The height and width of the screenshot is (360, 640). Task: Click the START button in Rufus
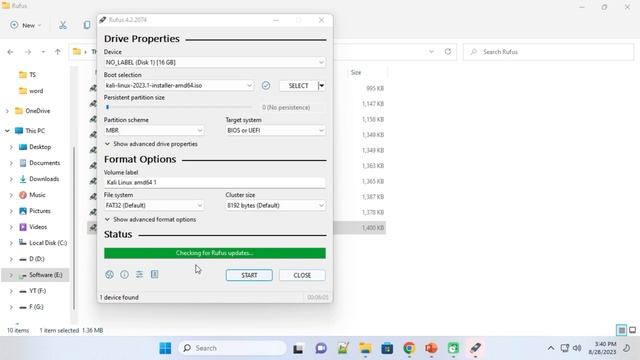pos(249,276)
